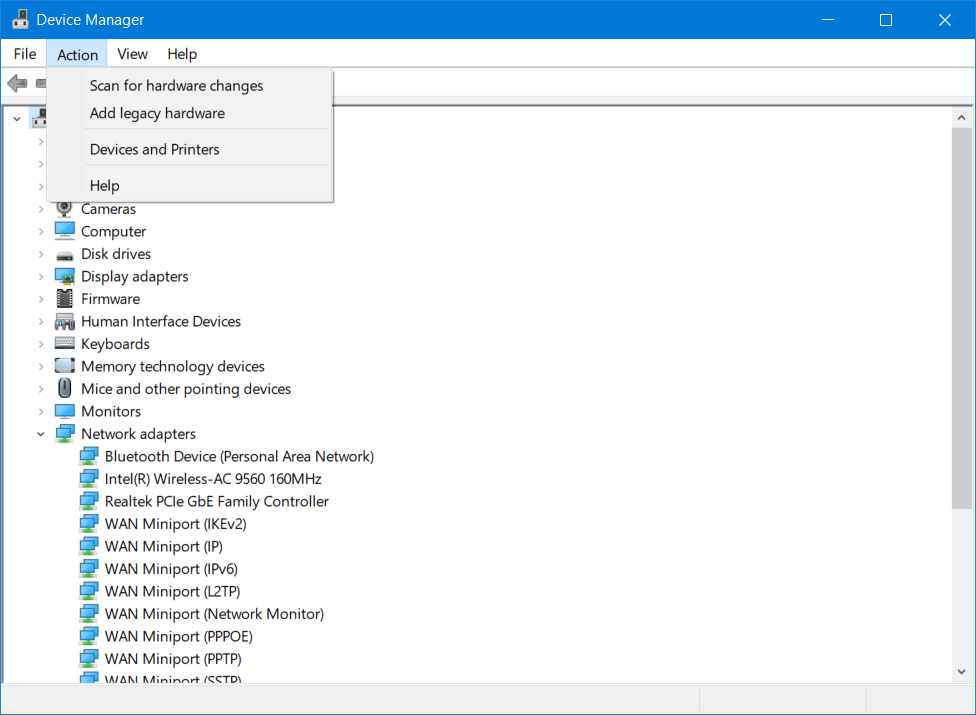This screenshot has height=715, width=976.
Task: Collapse the root computer tree node
Action: coord(17,118)
